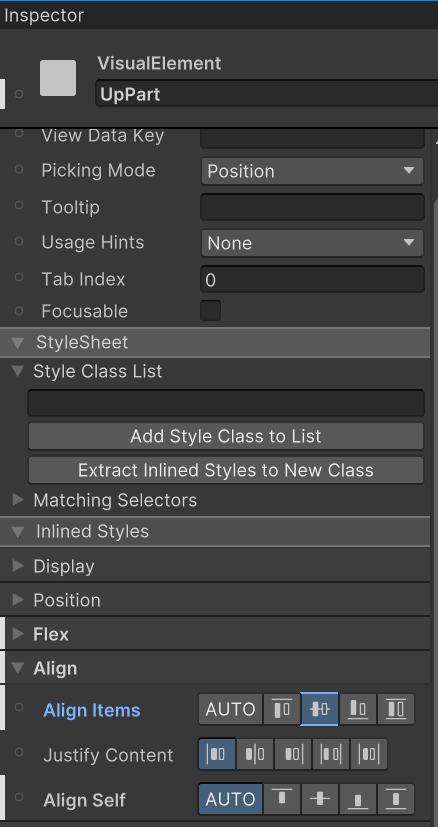Open the Usage Hints dropdown
This screenshot has width=438, height=827.
pos(312,243)
